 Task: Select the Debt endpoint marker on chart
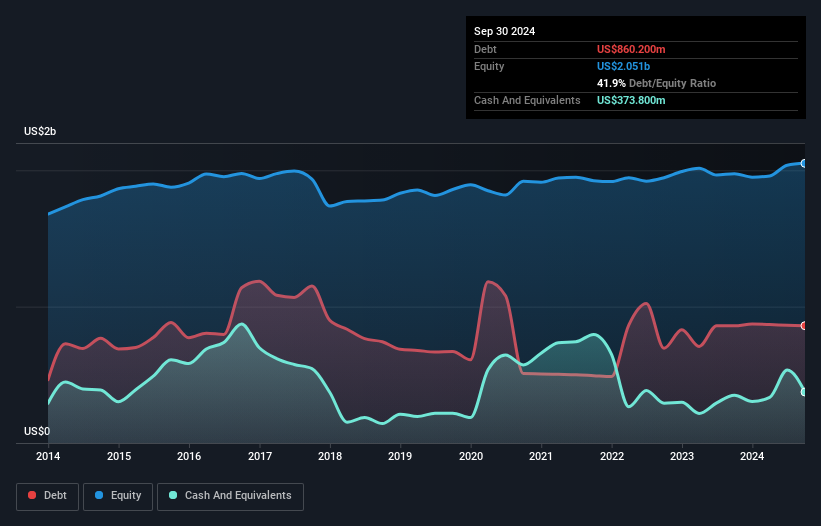tap(804, 326)
